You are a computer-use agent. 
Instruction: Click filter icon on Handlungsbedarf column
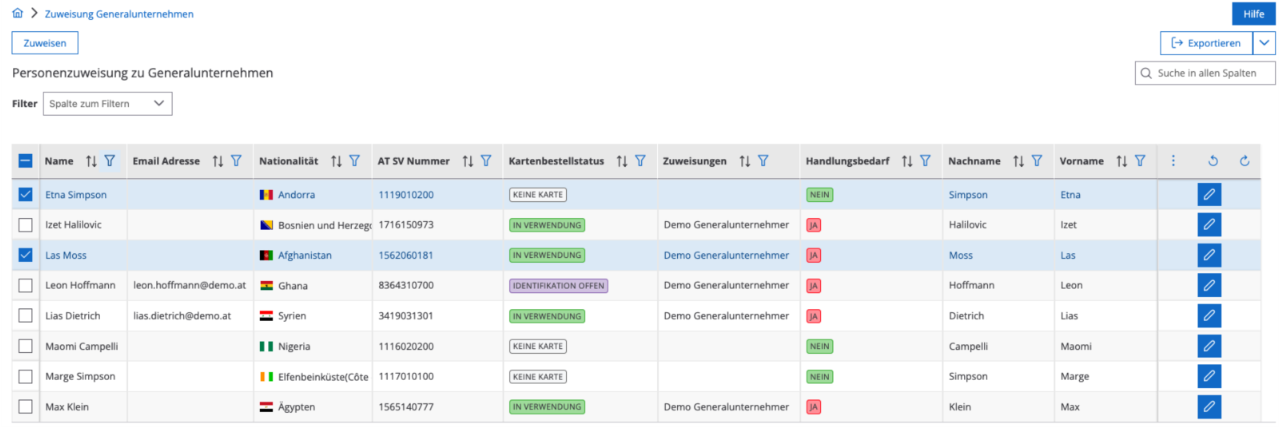click(925, 161)
